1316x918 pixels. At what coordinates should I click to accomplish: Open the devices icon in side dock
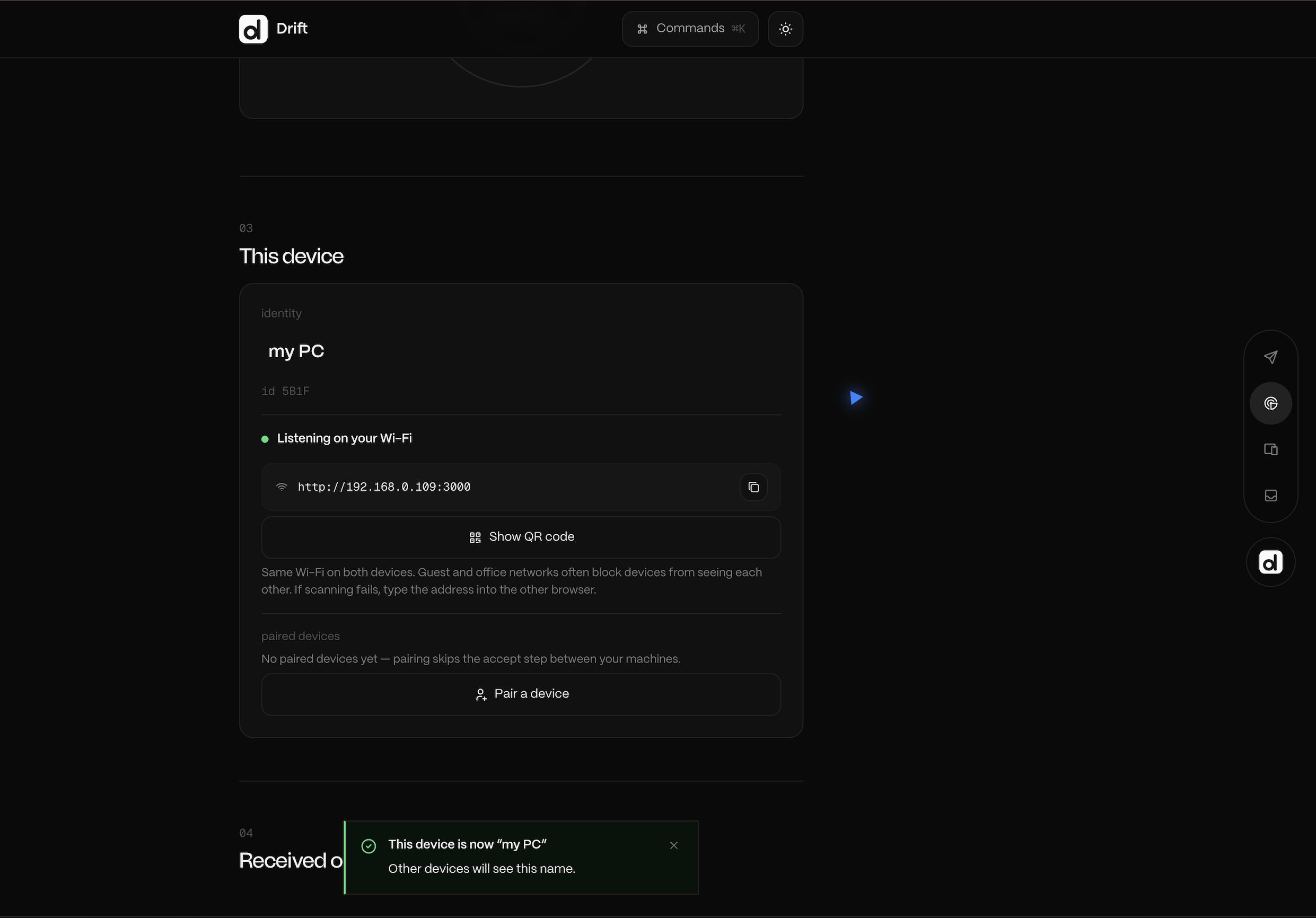coord(1270,449)
